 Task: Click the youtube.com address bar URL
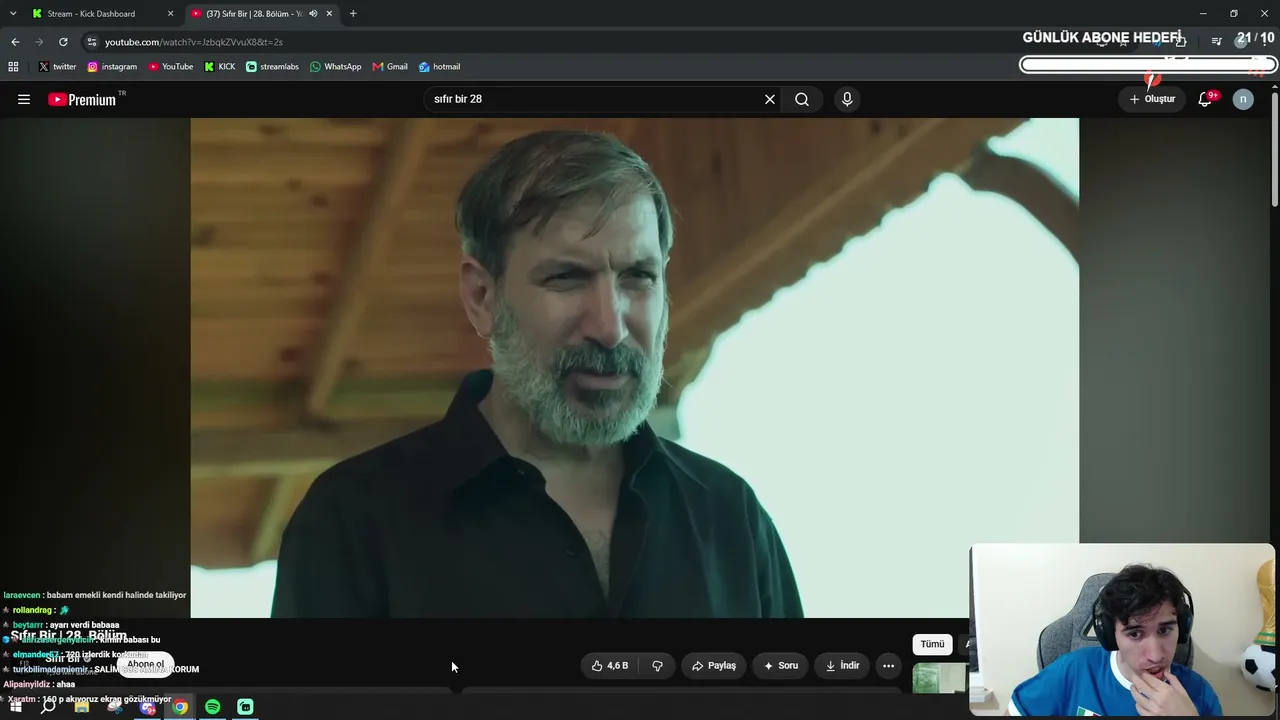194,42
